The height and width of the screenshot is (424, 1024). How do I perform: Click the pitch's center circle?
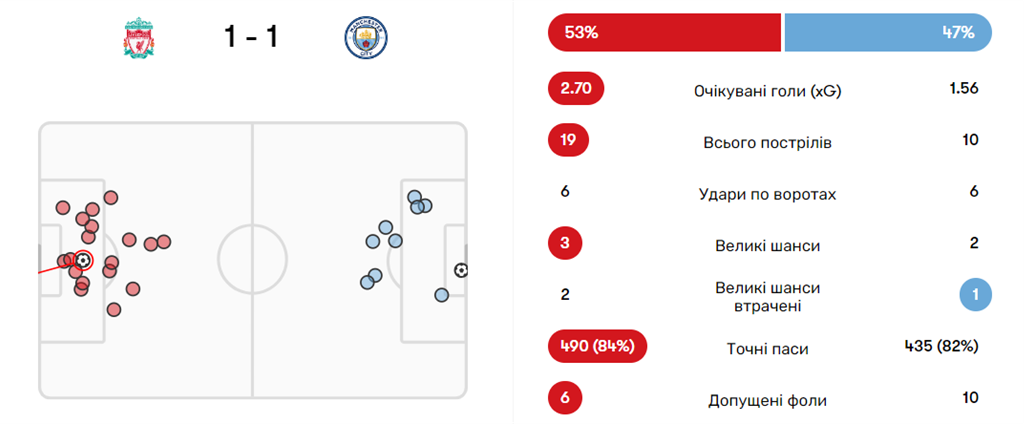tap(252, 259)
